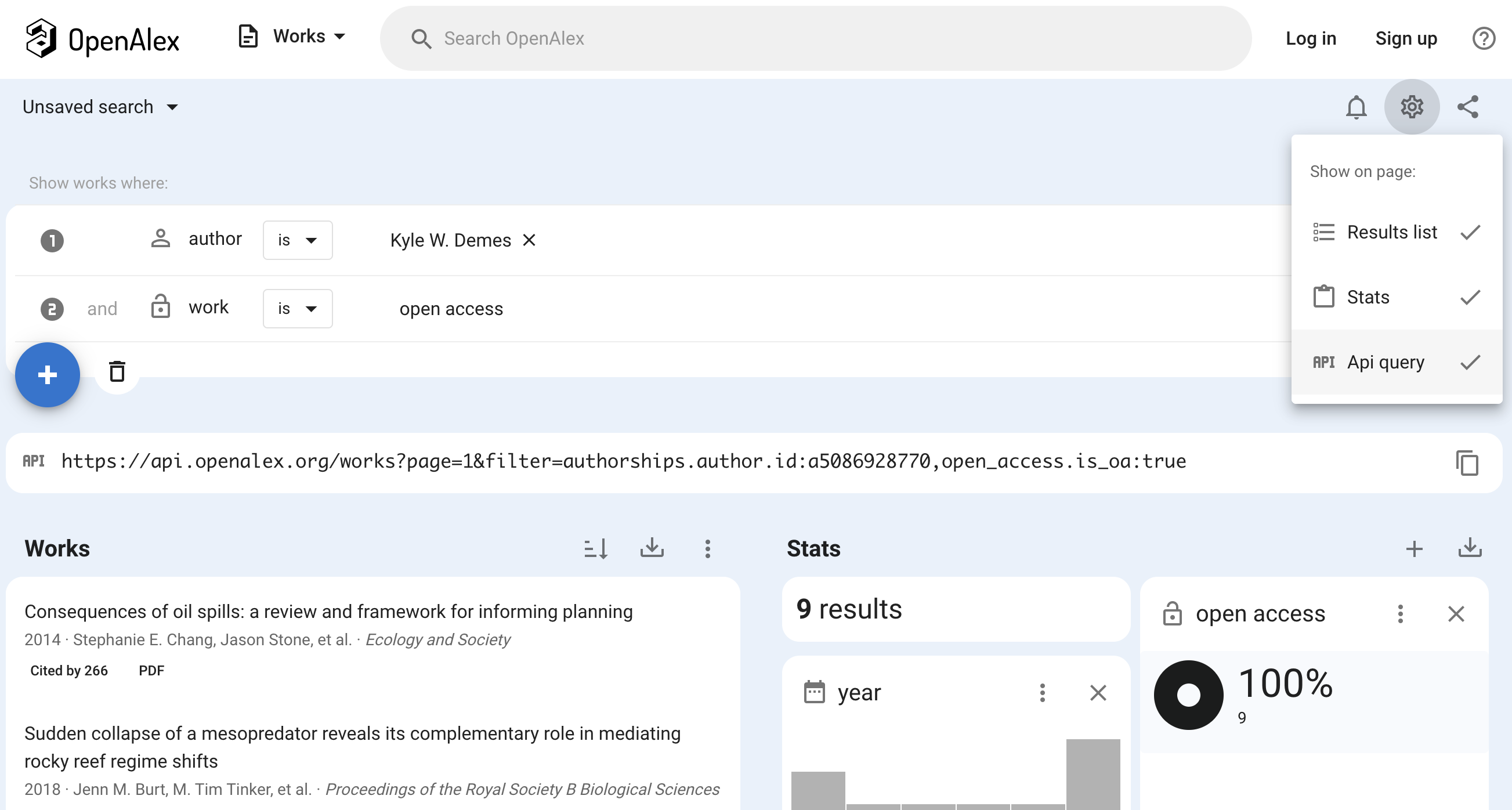This screenshot has height=810, width=1512.
Task: Click the work filter lock icon
Action: pos(160,306)
